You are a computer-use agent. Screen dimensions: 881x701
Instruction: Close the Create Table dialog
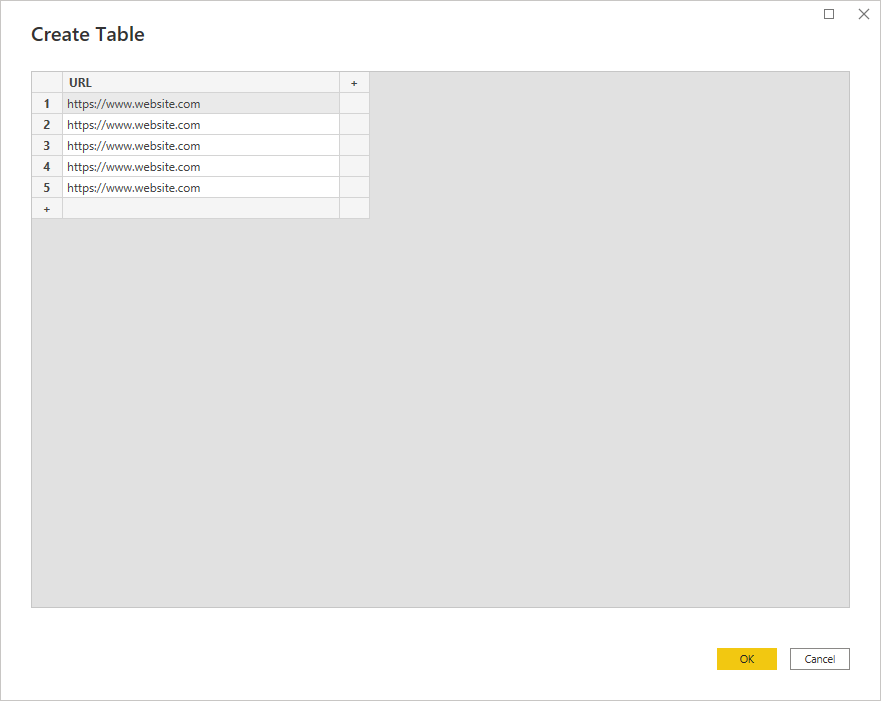coord(864,14)
